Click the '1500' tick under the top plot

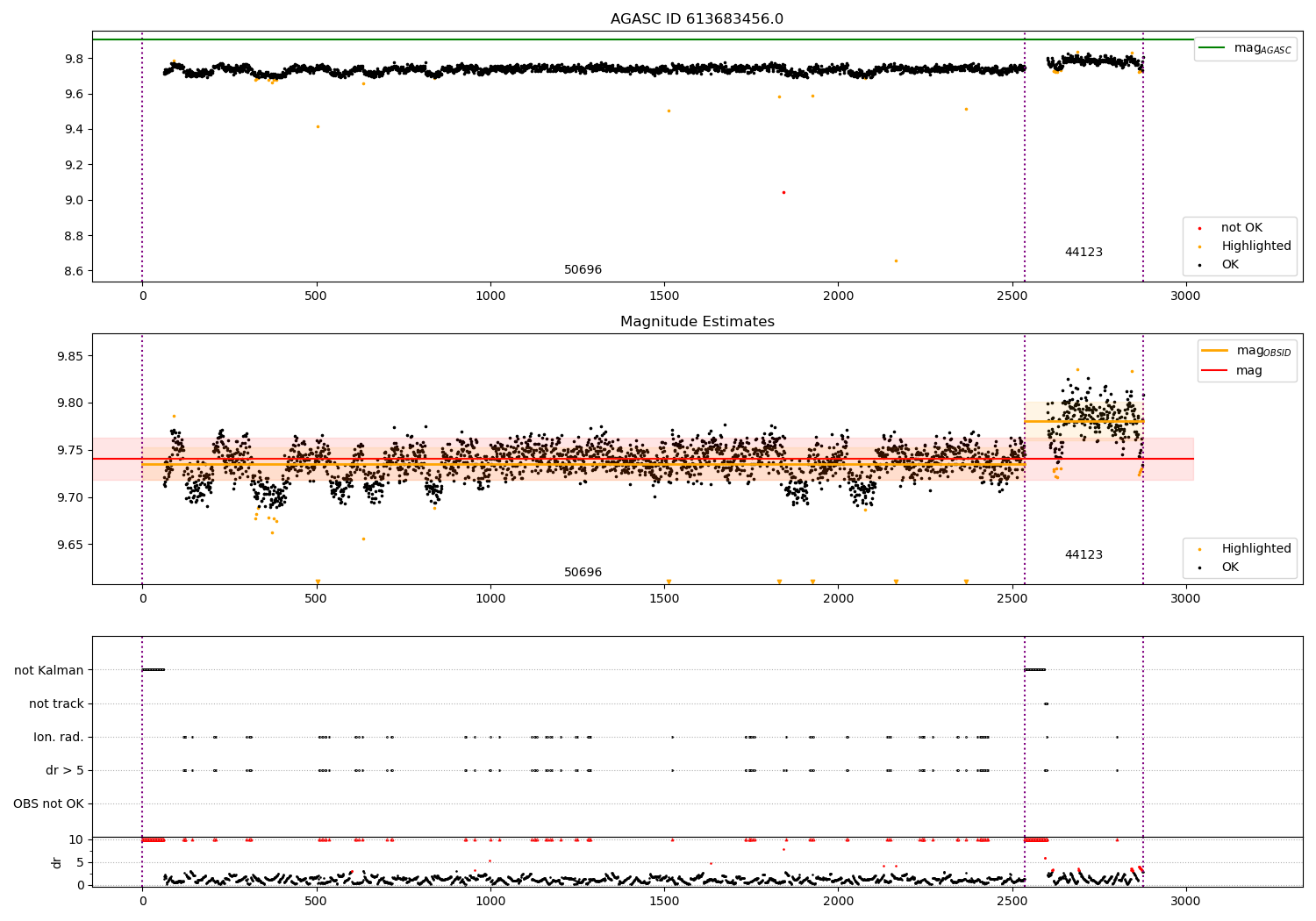[664, 296]
